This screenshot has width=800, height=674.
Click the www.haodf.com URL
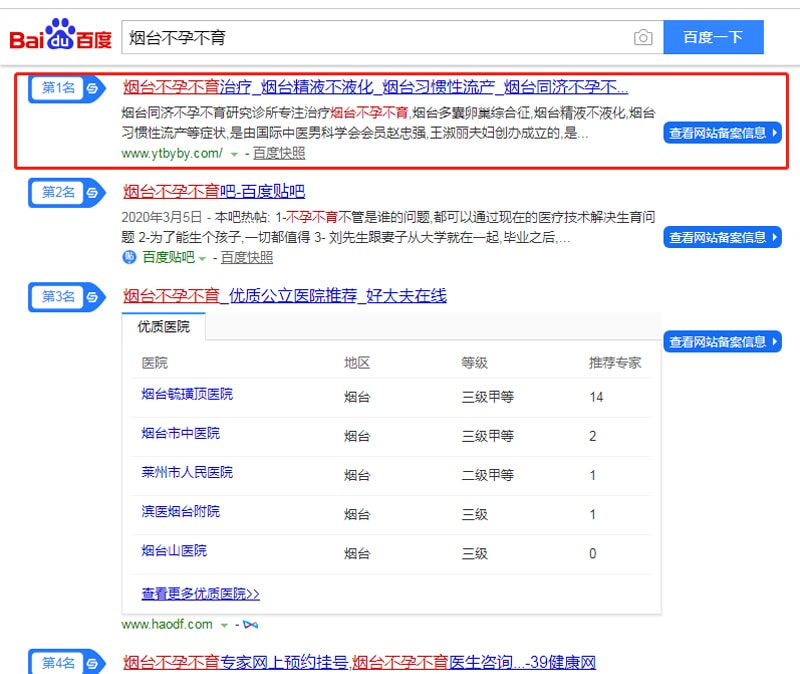(167, 624)
